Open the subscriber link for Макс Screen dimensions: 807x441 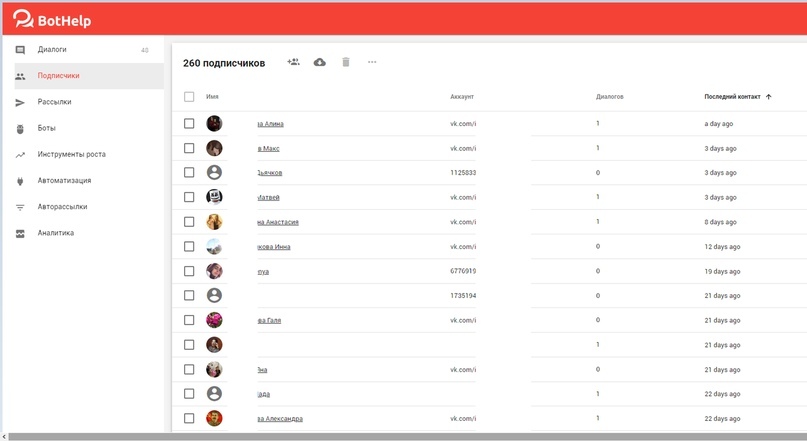(x=269, y=148)
